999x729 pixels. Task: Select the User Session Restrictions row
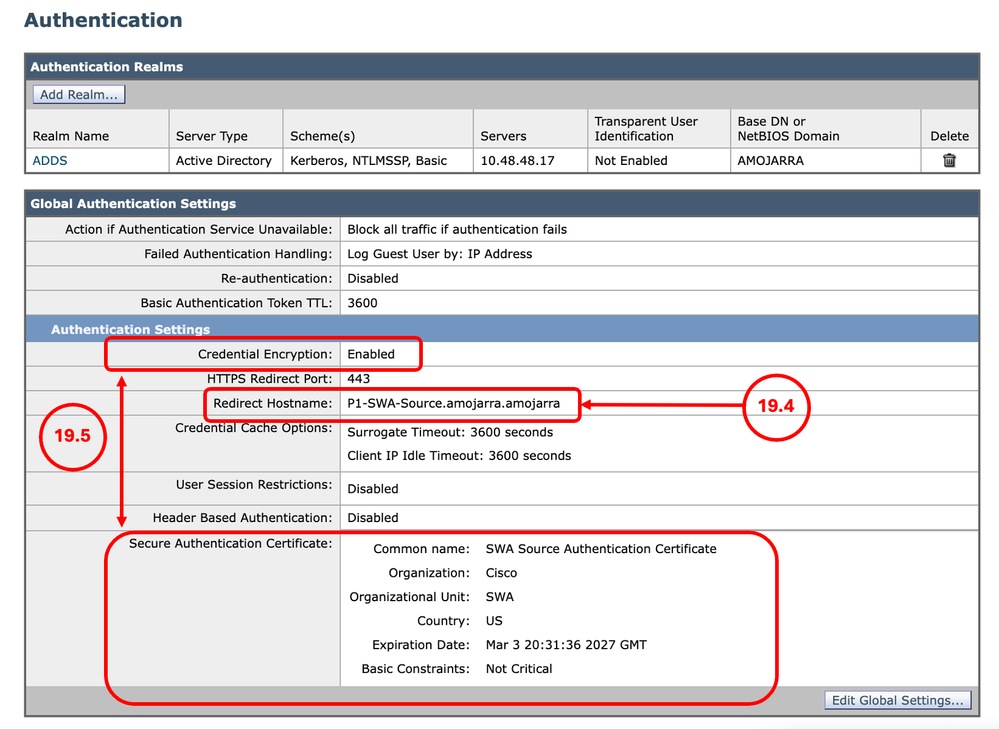(370, 489)
